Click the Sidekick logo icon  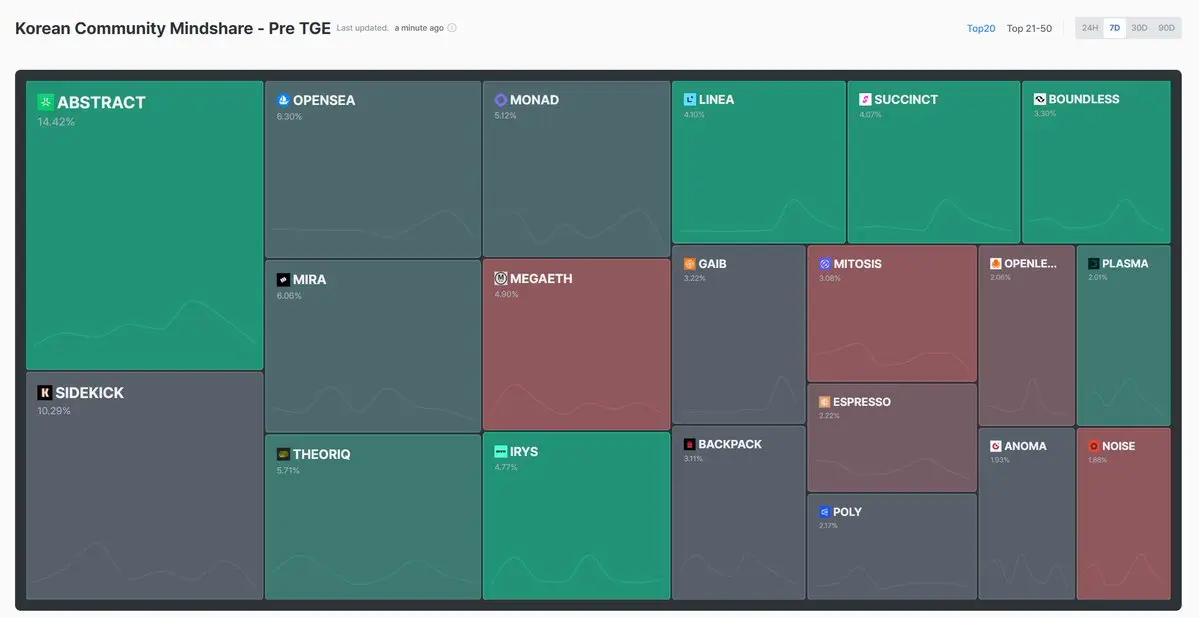point(44,392)
